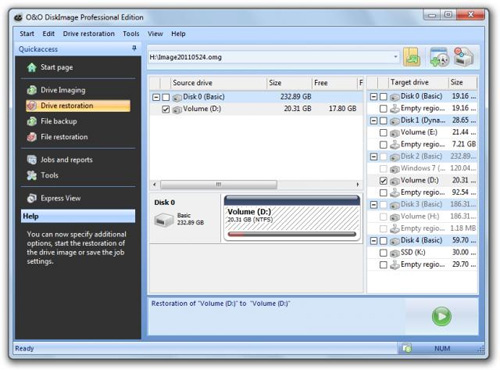Click the source list horizontal scrollbar

(x=256, y=184)
